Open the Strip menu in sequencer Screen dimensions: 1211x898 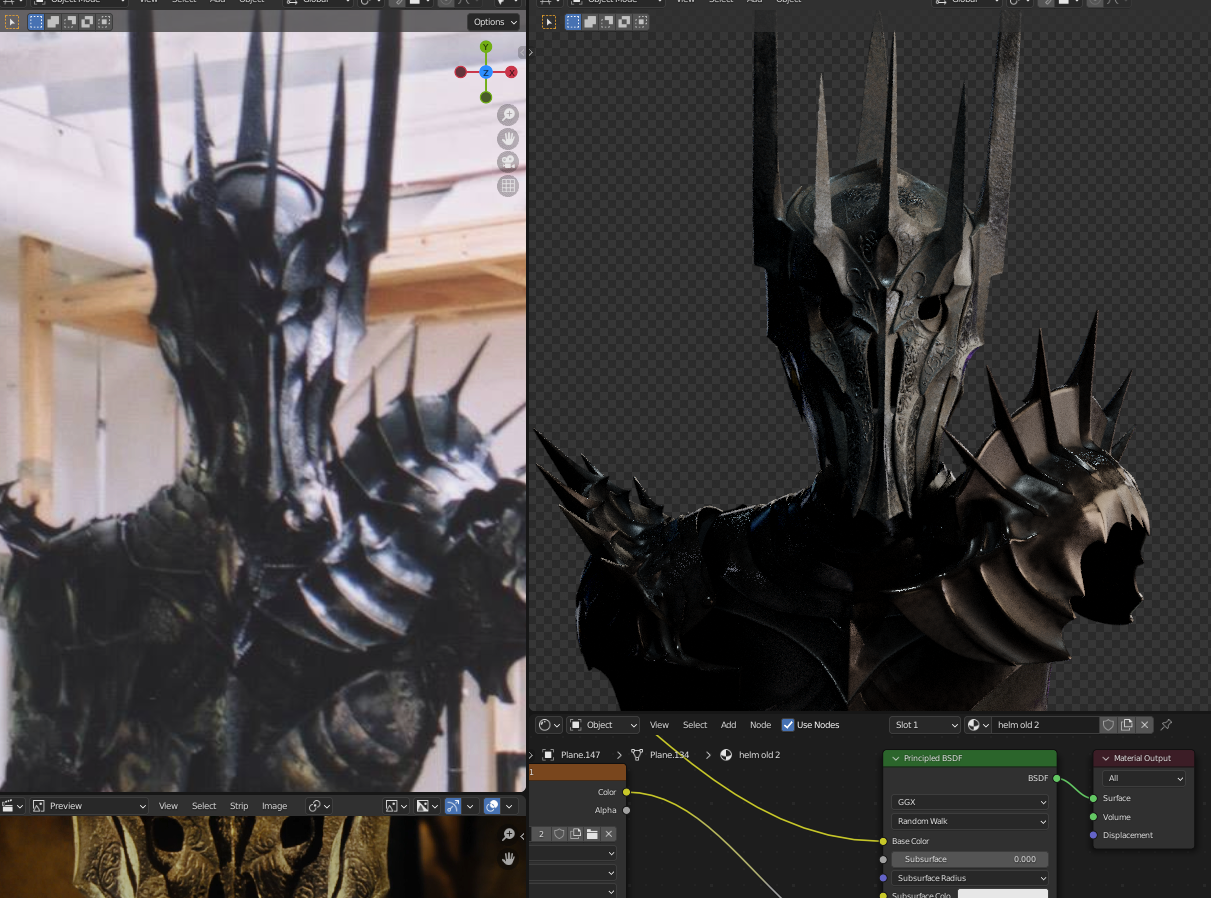pyautogui.click(x=239, y=806)
